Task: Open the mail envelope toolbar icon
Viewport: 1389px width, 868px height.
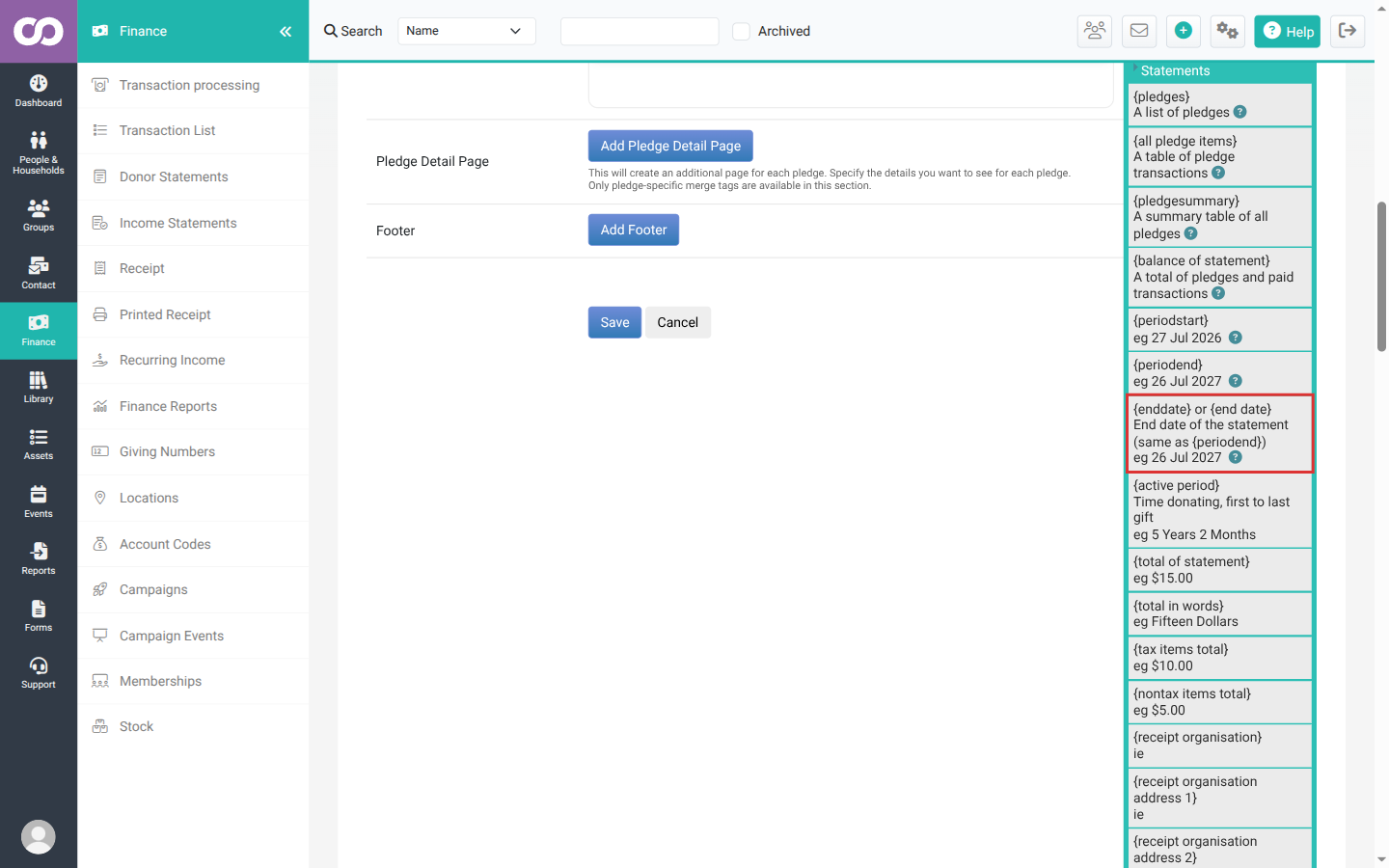Action: coord(1139,31)
